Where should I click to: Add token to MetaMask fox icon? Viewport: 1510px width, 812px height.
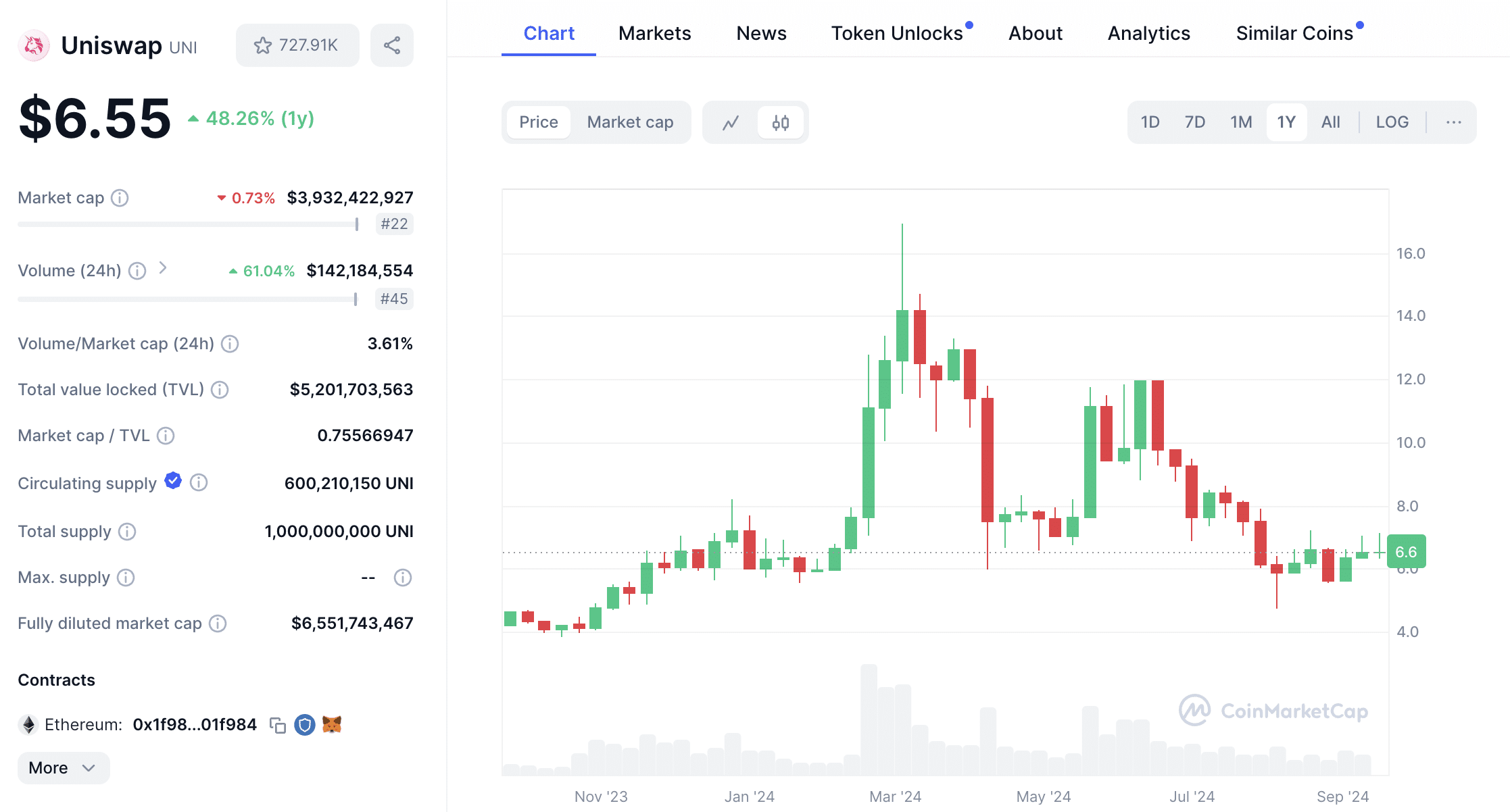point(332,725)
